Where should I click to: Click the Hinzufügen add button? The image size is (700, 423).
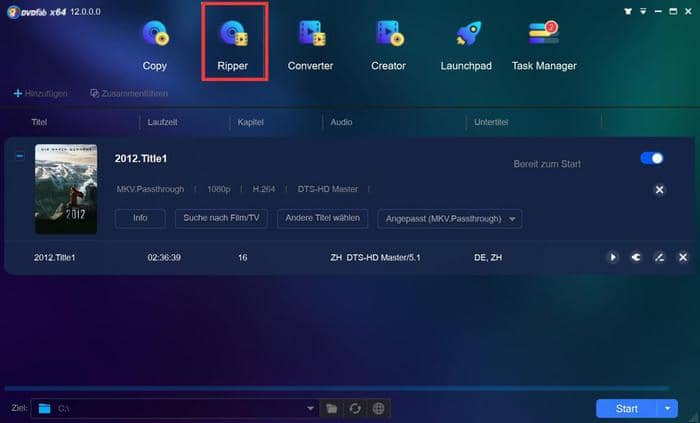41,93
